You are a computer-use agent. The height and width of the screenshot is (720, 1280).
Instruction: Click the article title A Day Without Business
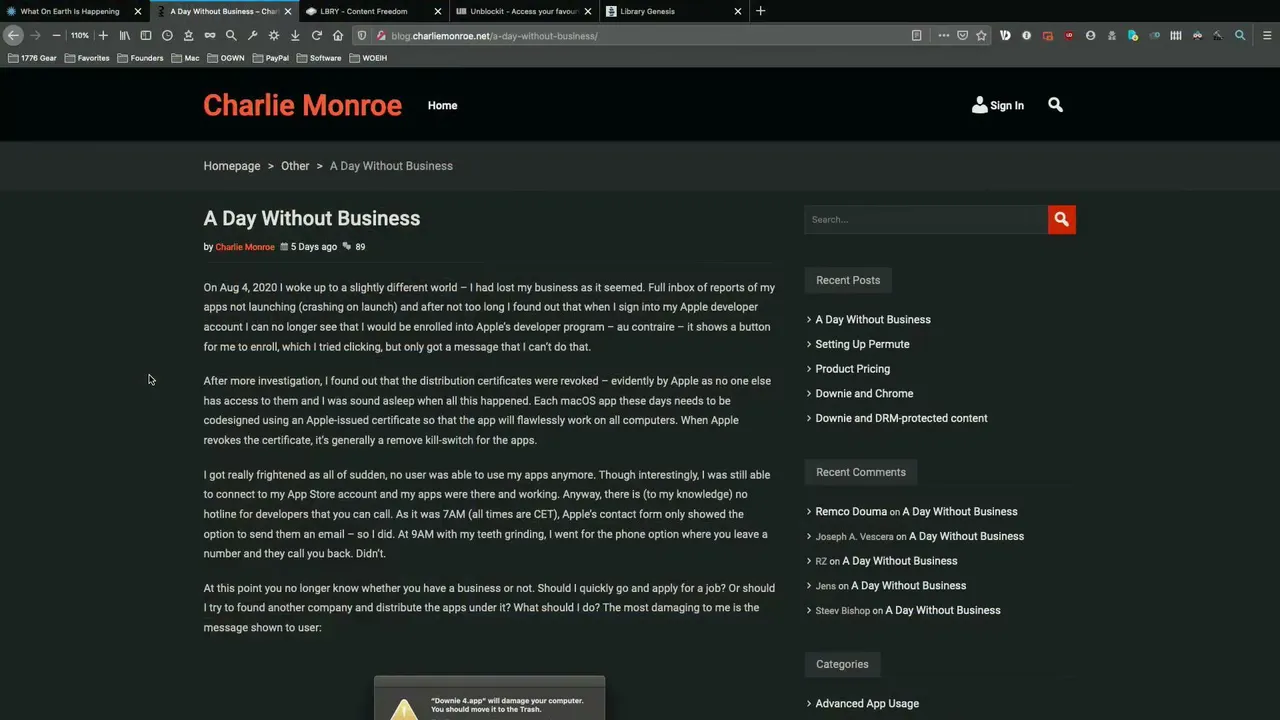coord(312,218)
